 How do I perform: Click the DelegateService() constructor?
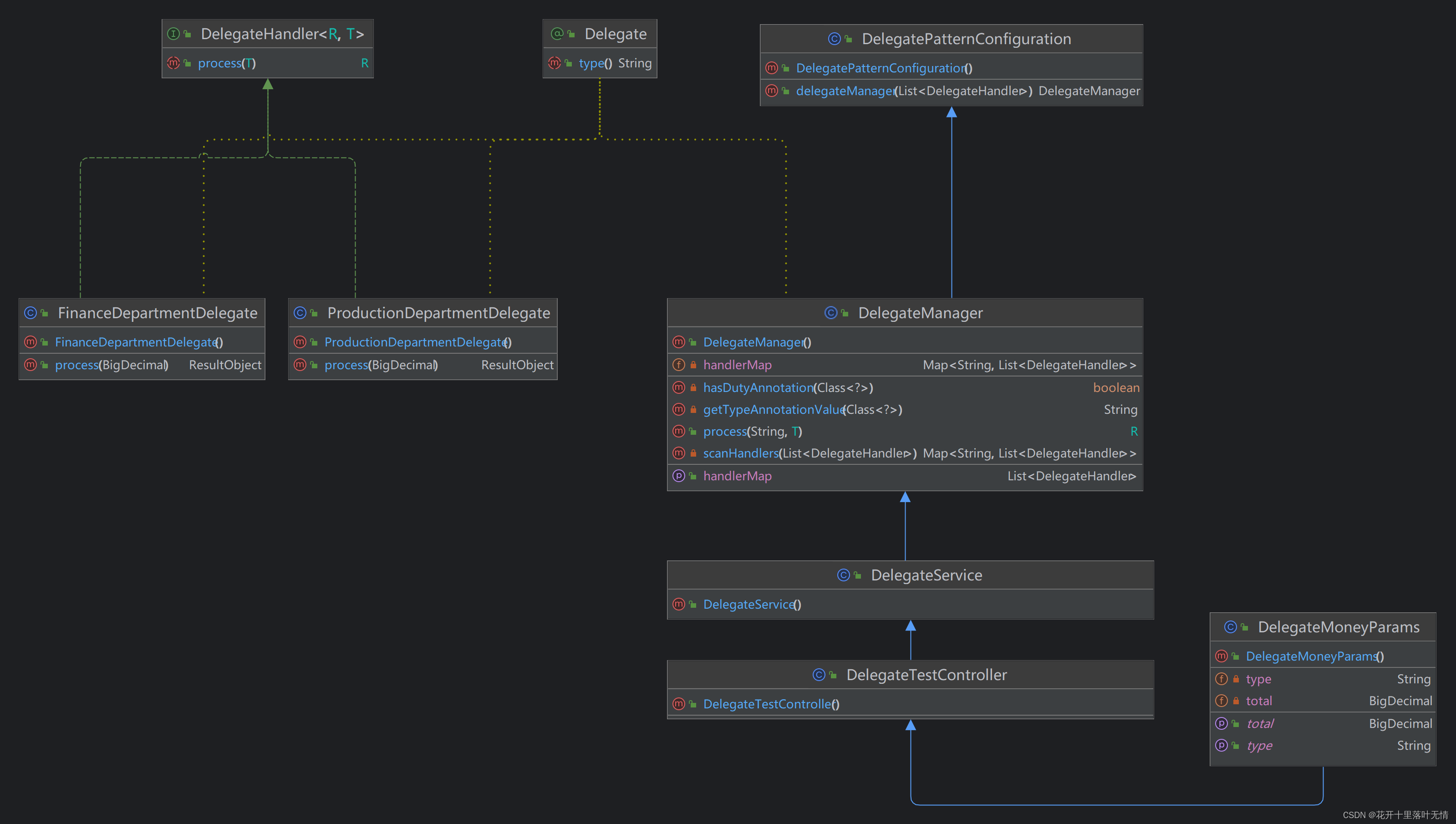(752, 605)
